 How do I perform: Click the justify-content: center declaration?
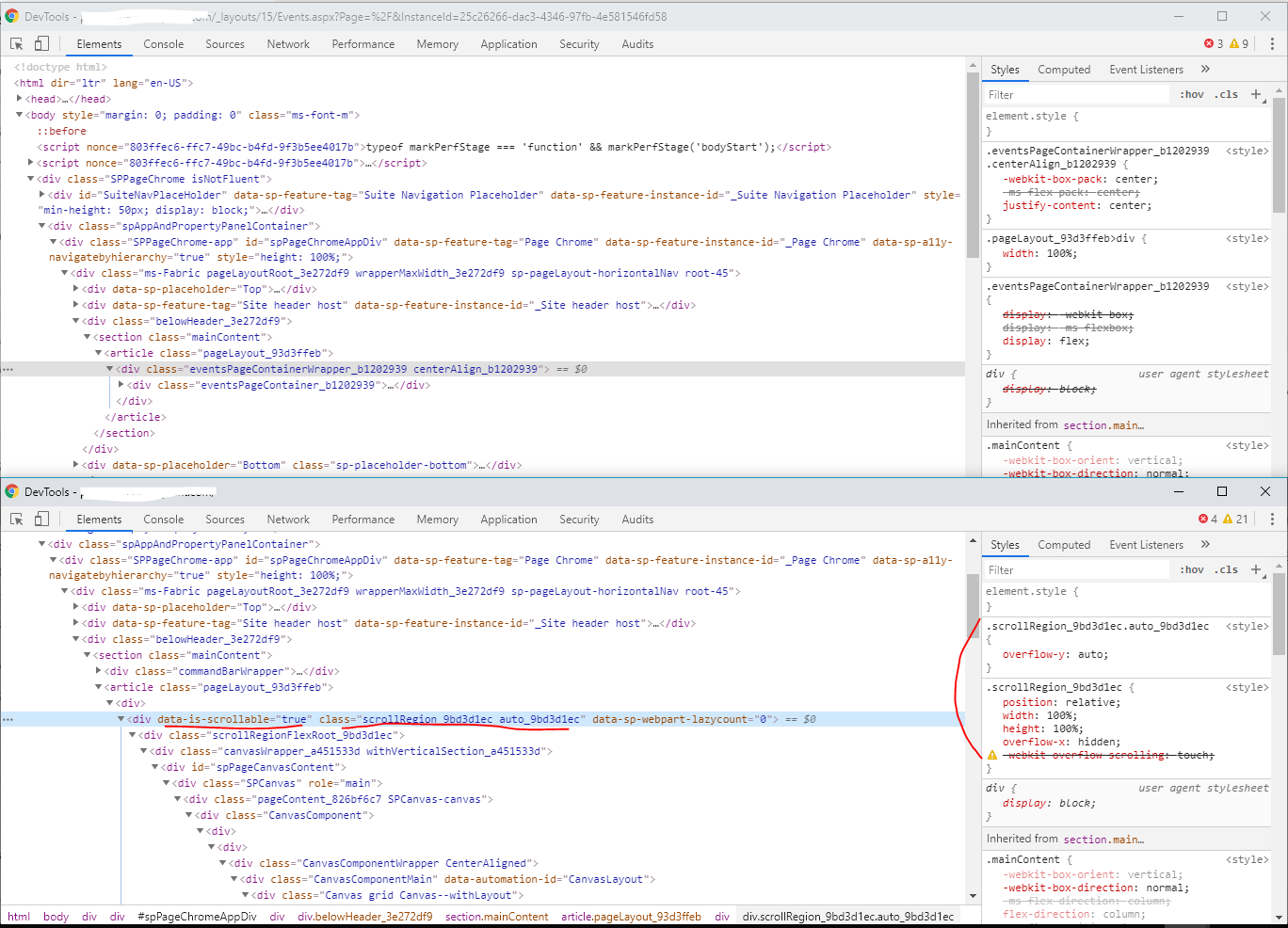(1077, 205)
